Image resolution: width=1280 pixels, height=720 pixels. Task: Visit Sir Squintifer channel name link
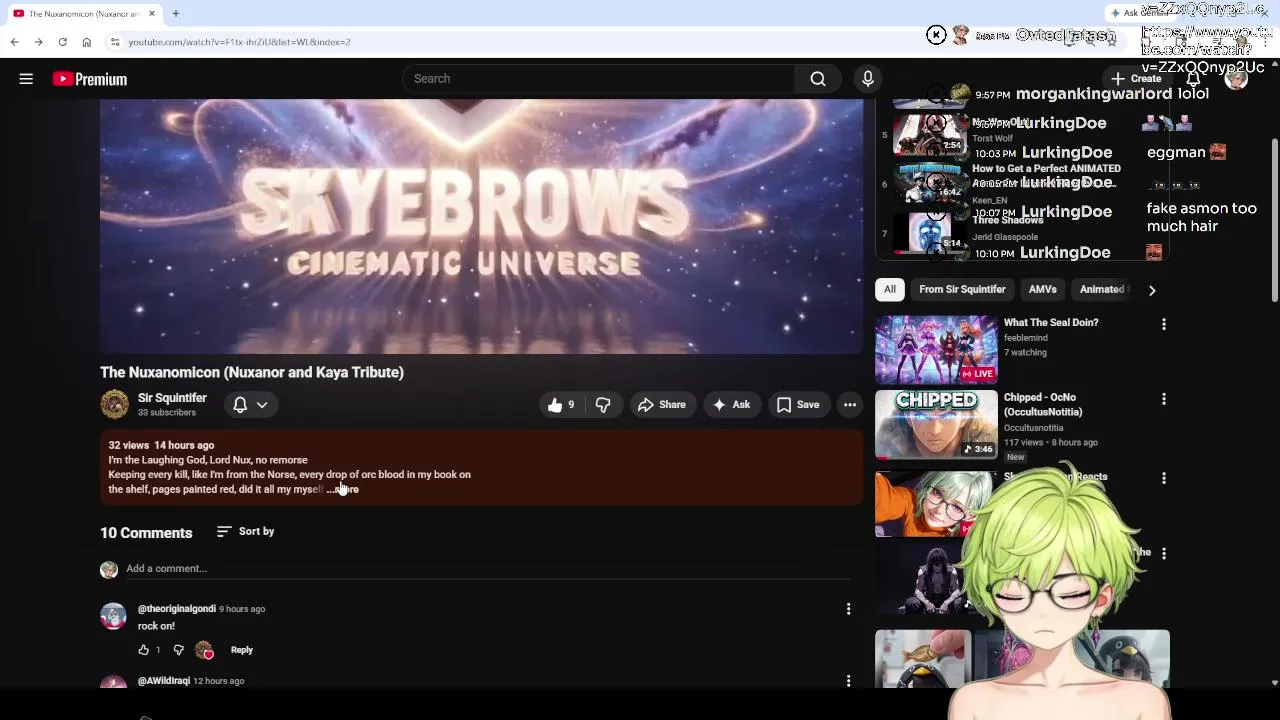(172, 398)
